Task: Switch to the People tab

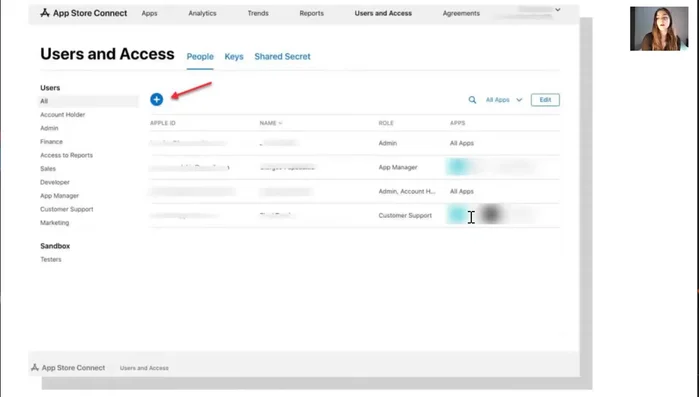Action: pyautogui.click(x=200, y=57)
